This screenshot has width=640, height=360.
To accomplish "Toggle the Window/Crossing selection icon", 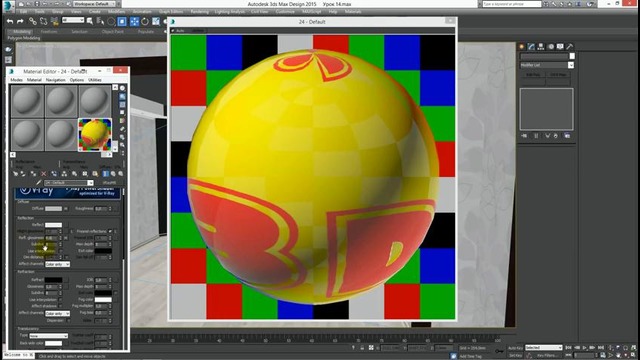I will tap(122, 21).
